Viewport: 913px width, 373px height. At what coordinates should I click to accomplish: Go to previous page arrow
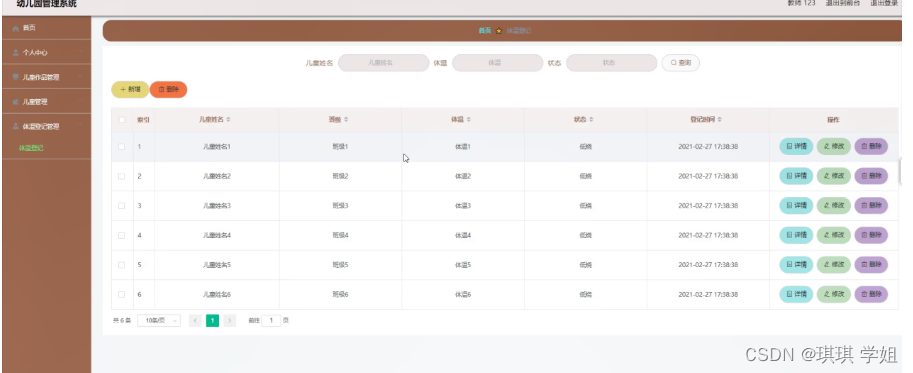(195, 321)
